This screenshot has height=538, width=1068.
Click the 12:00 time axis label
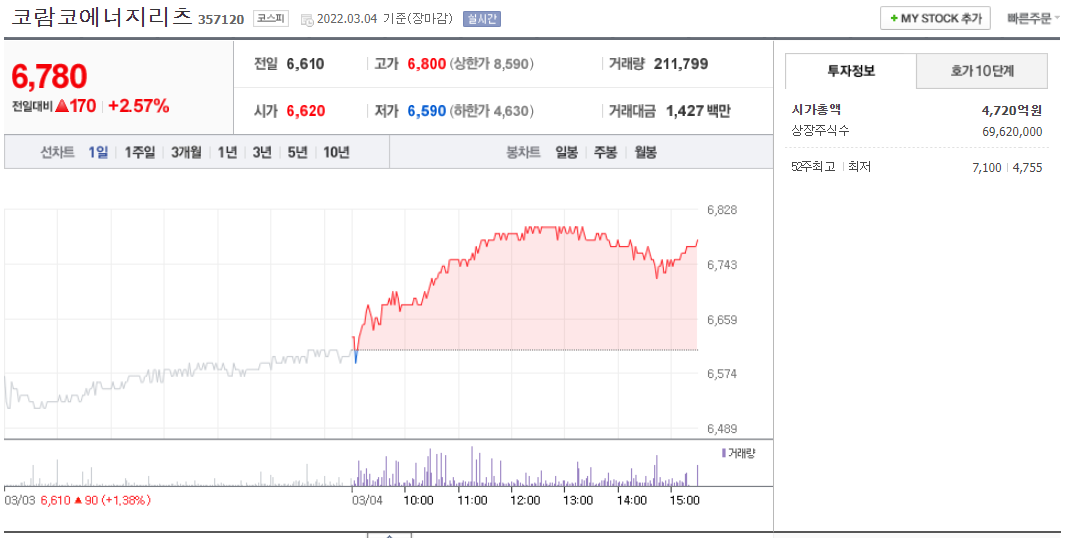click(525, 501)
